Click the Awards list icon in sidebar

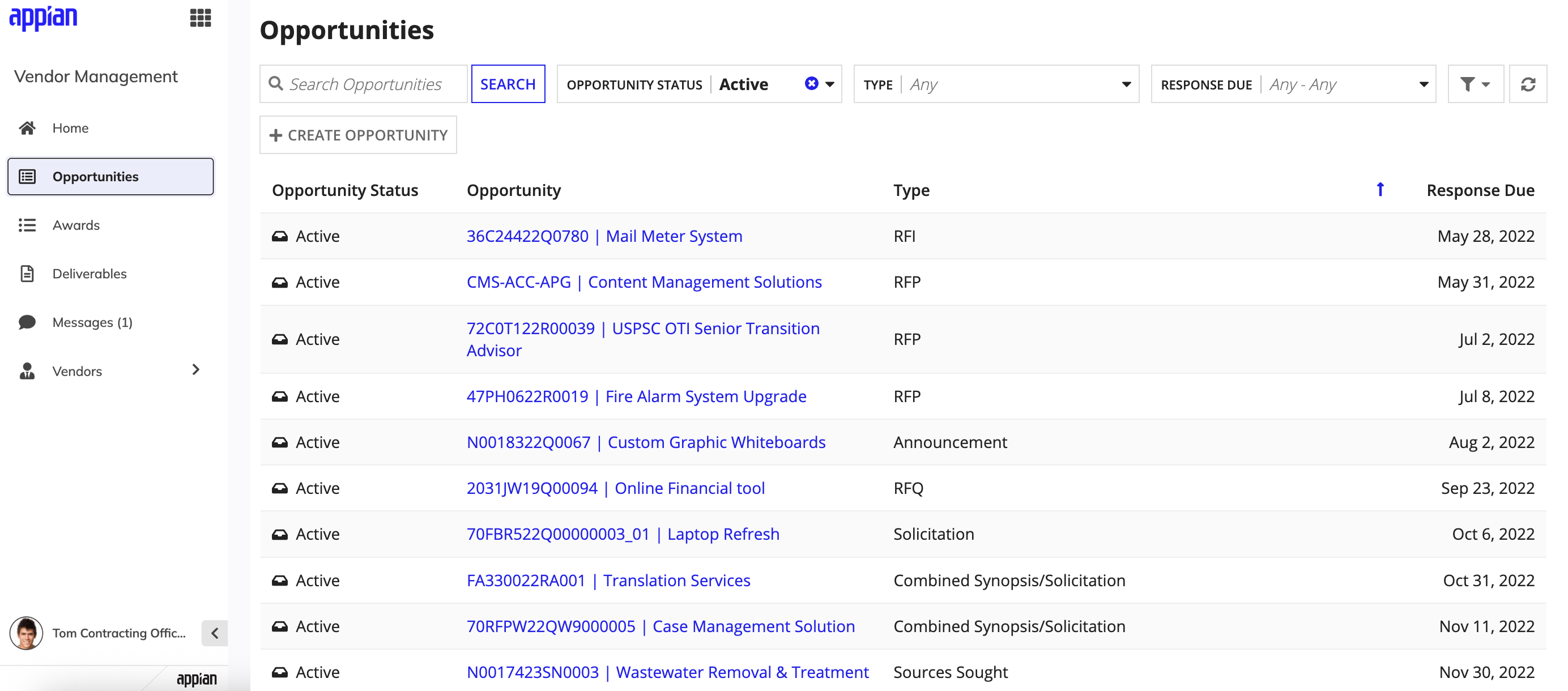pos(27,225)
